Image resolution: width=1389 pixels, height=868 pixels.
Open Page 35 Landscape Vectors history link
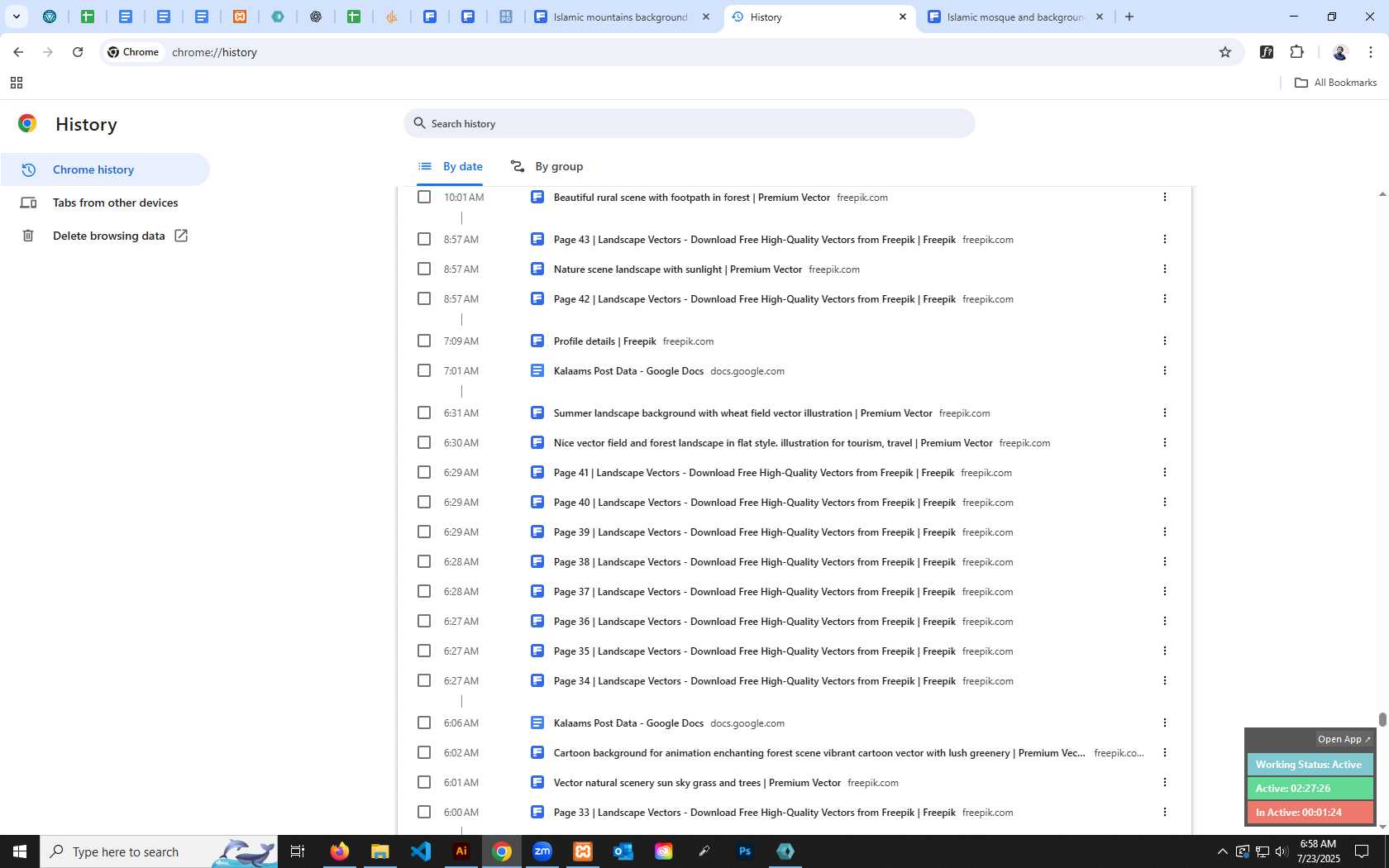pyautogui.click(x=755, y=651)
